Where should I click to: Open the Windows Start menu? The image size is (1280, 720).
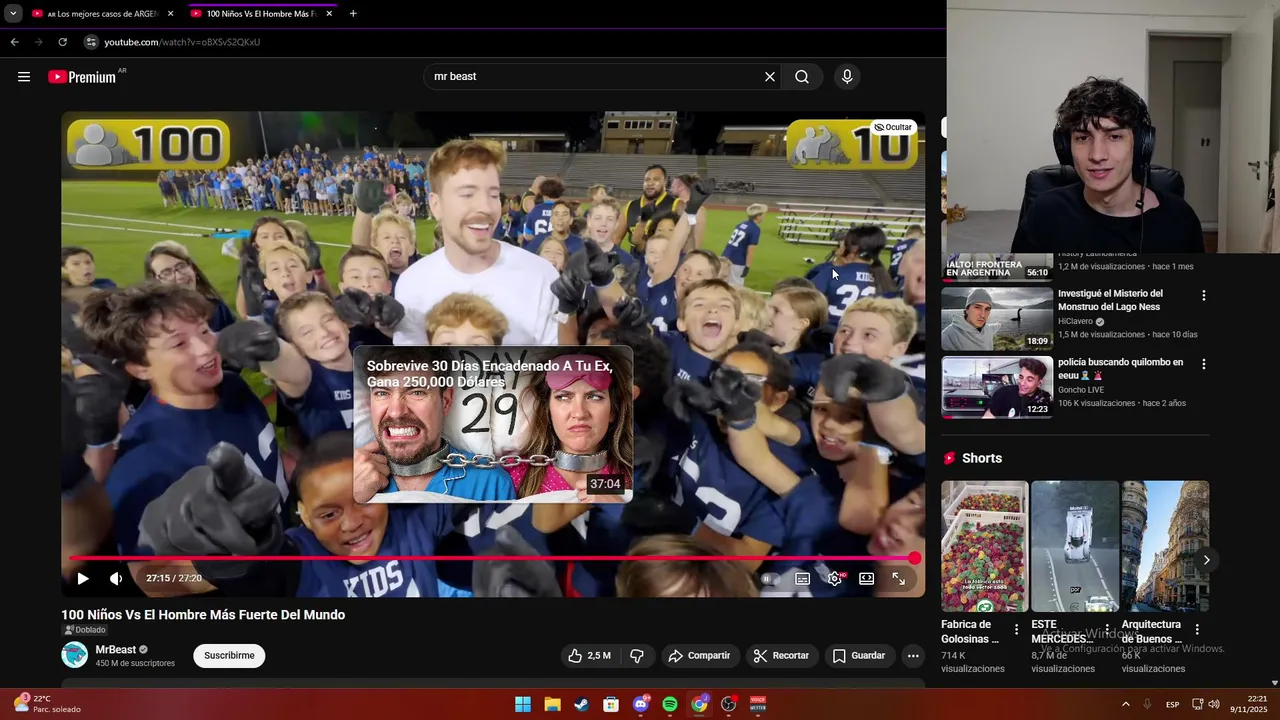(523, 705)
